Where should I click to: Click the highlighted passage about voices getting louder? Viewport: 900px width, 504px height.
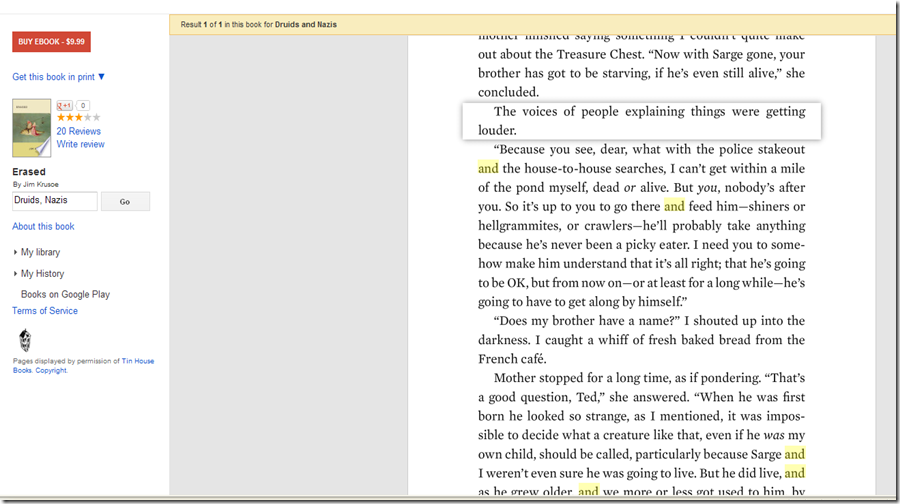click(x=642, y=121)
